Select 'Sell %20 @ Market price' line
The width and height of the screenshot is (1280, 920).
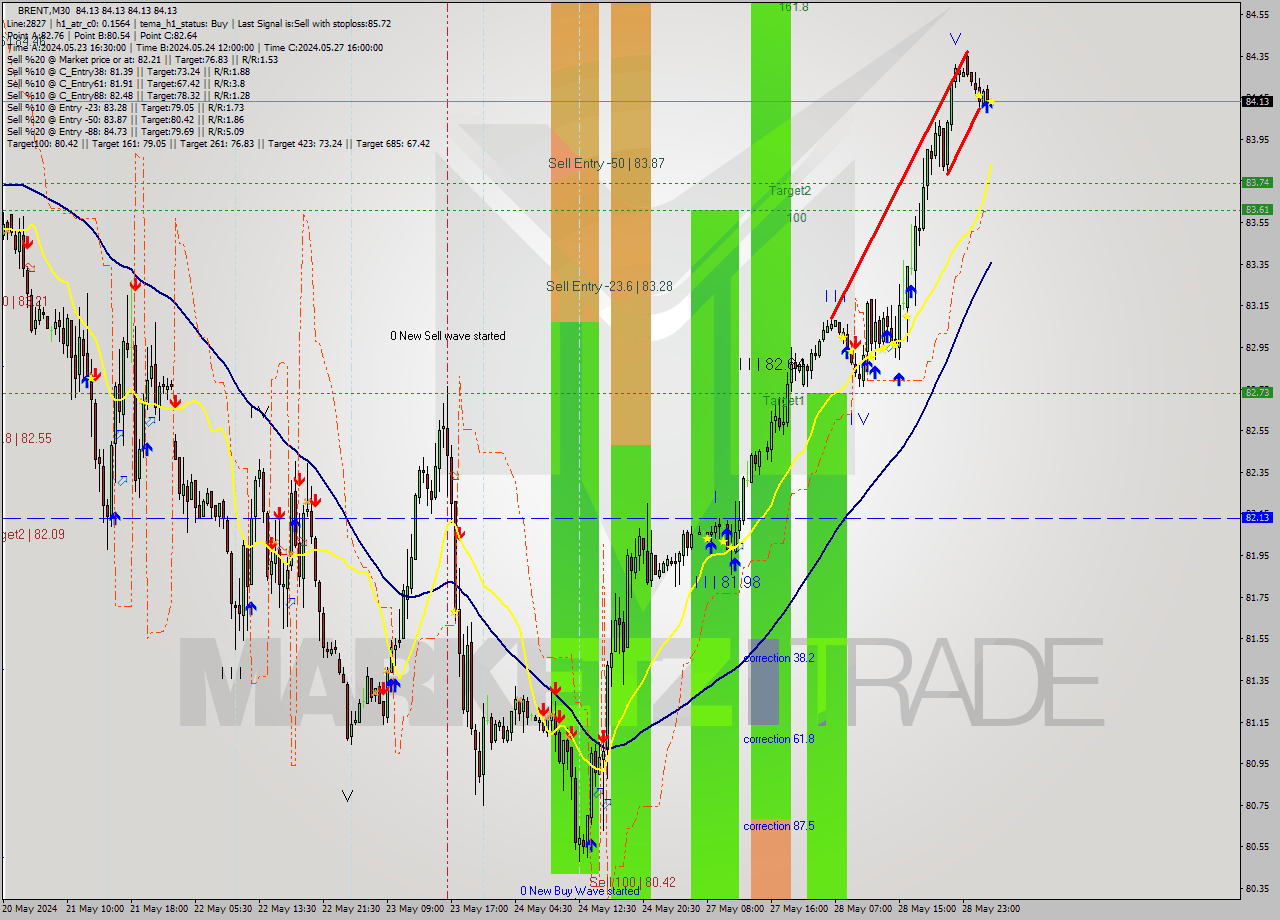pos(142,59)
